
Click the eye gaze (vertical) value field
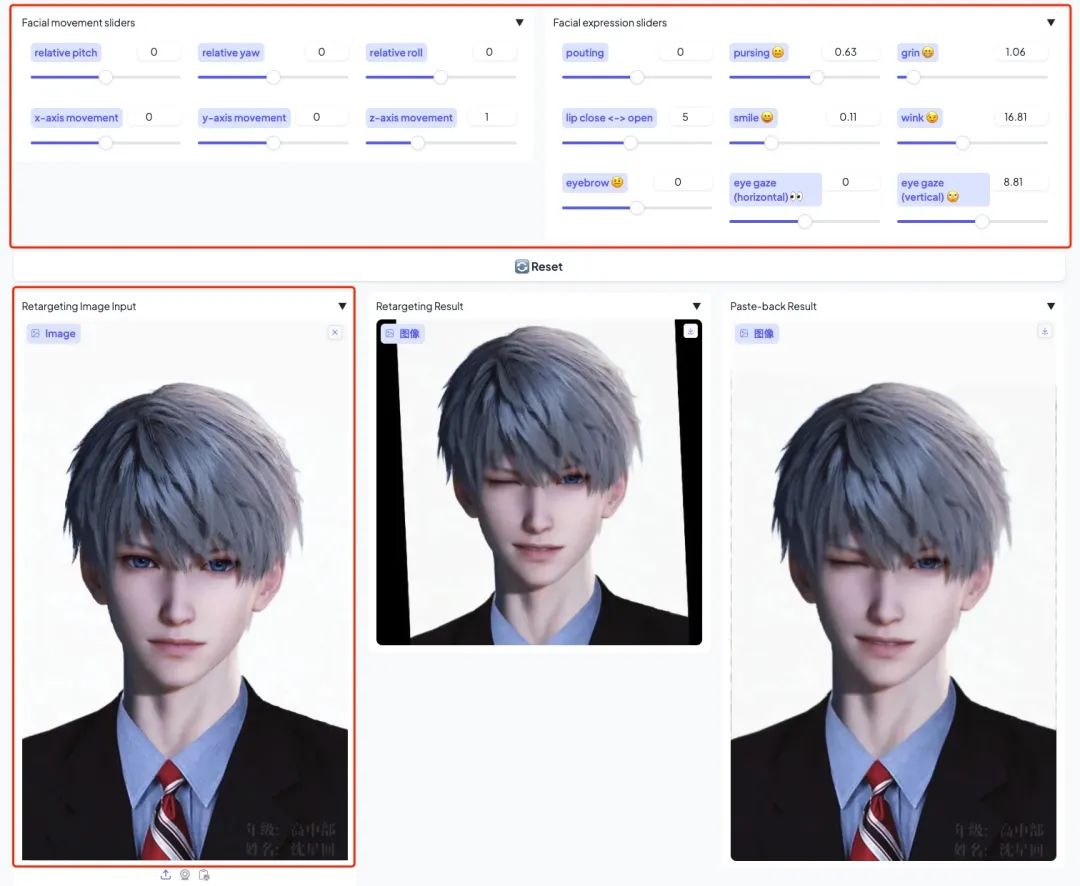tap(1021, 182)
